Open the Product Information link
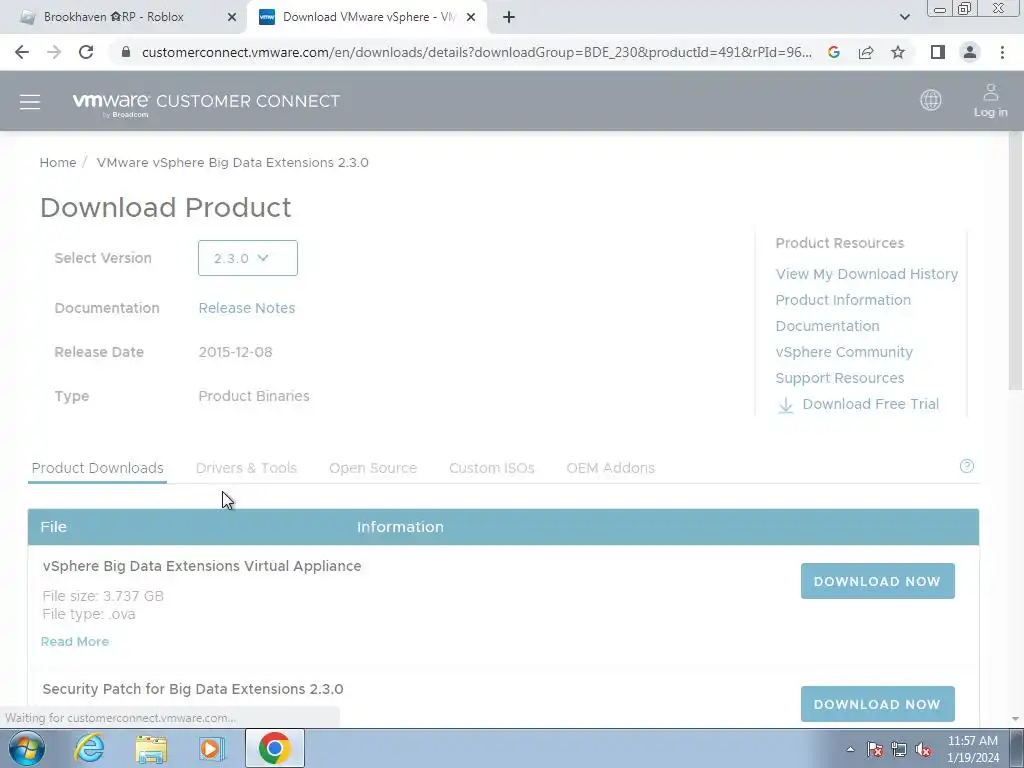 [x=843, y=300]
